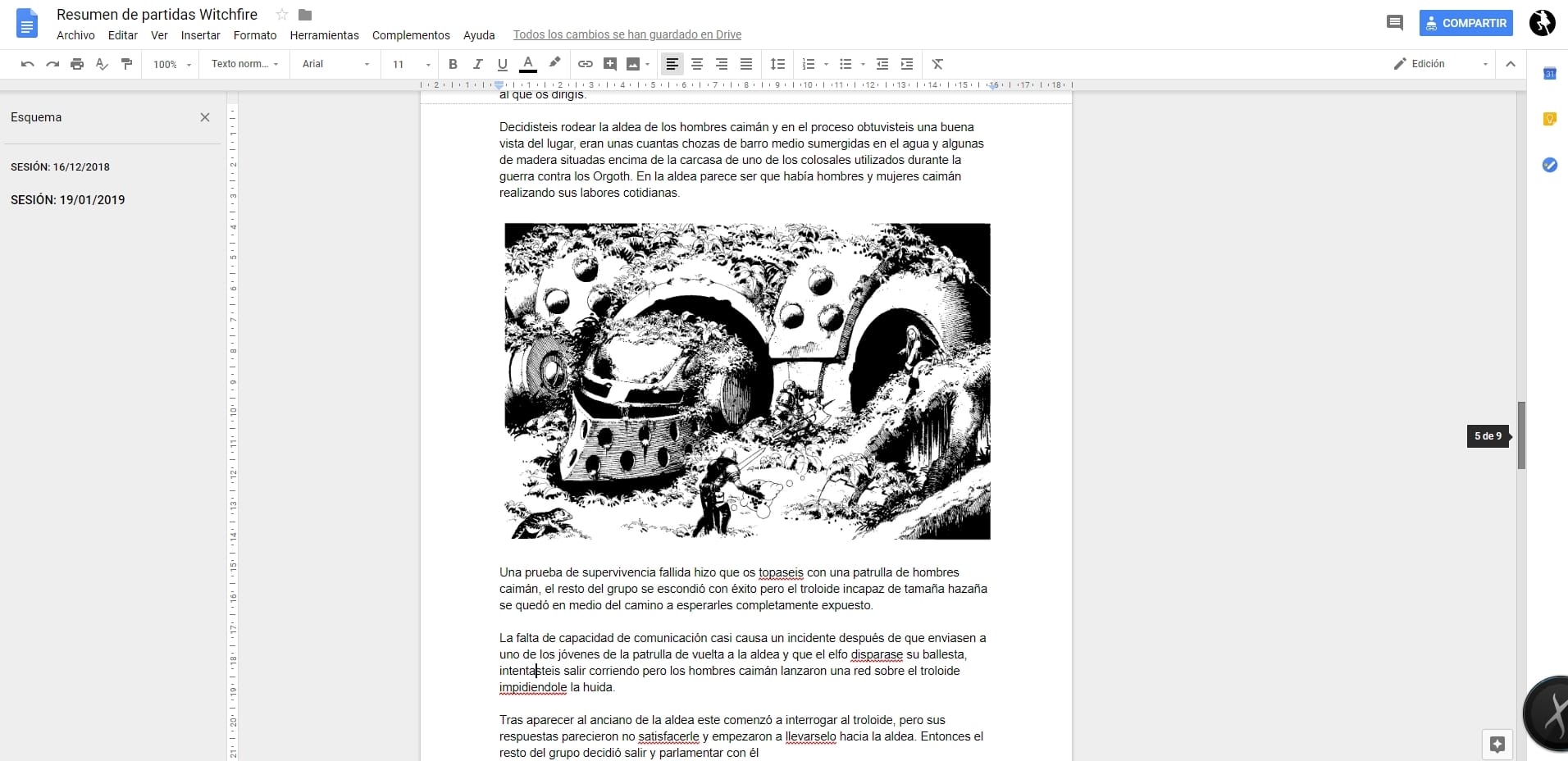Jump to SESIÓN: 19/01/2019 in the outline
The width and height of the screenshot is (1568, 761).
pyautogui.click(x=68, y=200)
